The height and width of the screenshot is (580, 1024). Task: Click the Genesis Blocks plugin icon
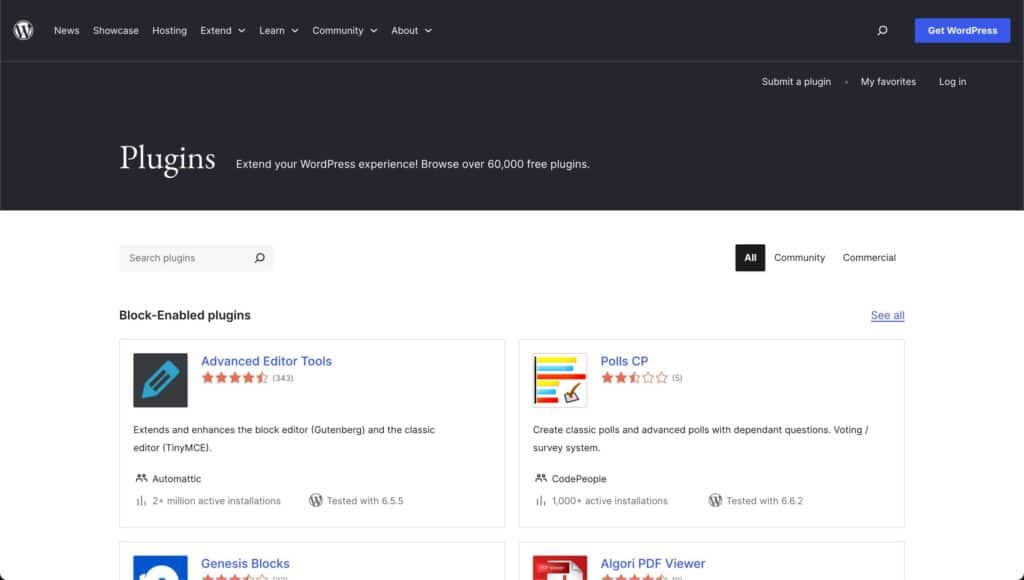[x=160, y=567]
